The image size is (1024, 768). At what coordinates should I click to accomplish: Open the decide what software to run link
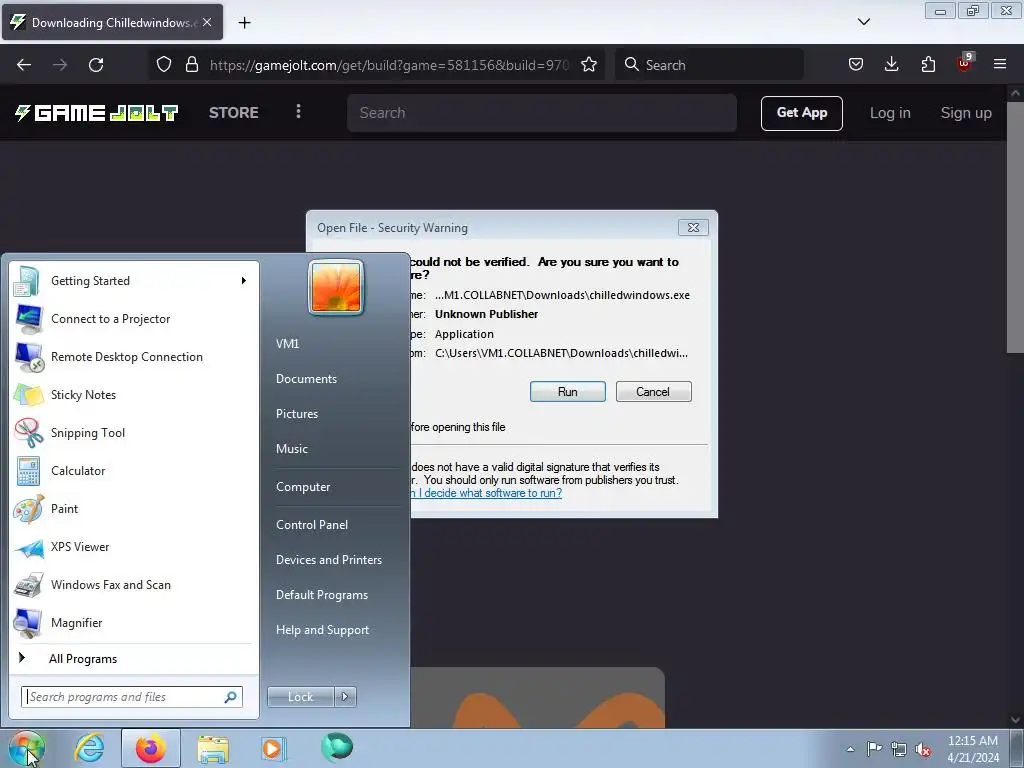point(487,493)
